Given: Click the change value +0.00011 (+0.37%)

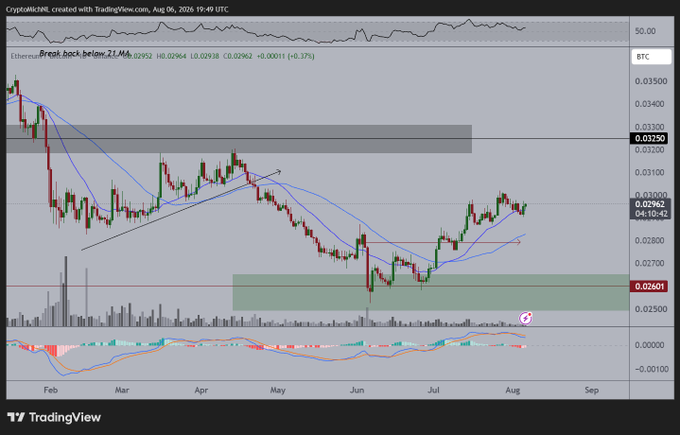Looking at the screenshot, I should [x=285, y=56].
